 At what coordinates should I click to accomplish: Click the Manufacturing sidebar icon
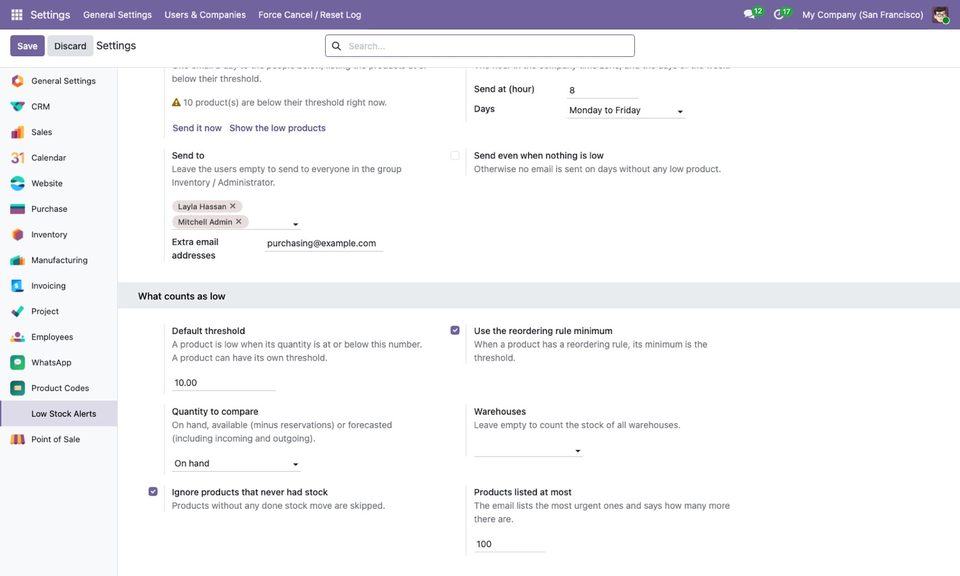18,260
